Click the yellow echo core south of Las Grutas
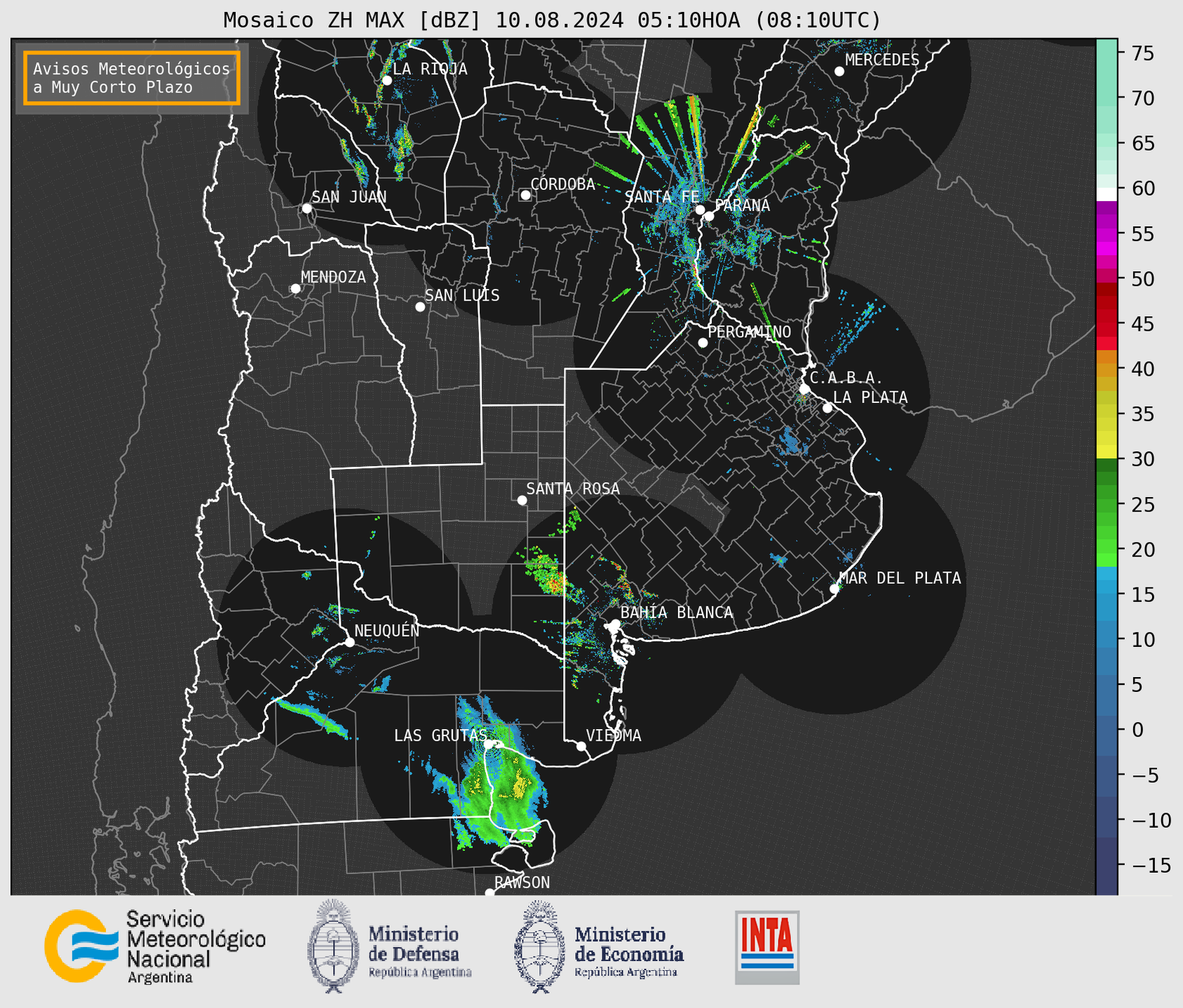Image resolution: width=1183 pixels, height=1008 pixels. pos(520,784)
